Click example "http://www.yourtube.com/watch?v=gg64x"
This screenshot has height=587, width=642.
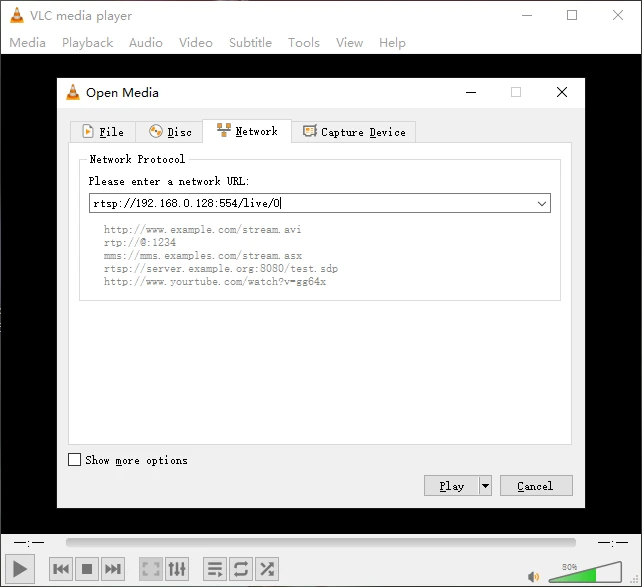(x=215, y=282)
